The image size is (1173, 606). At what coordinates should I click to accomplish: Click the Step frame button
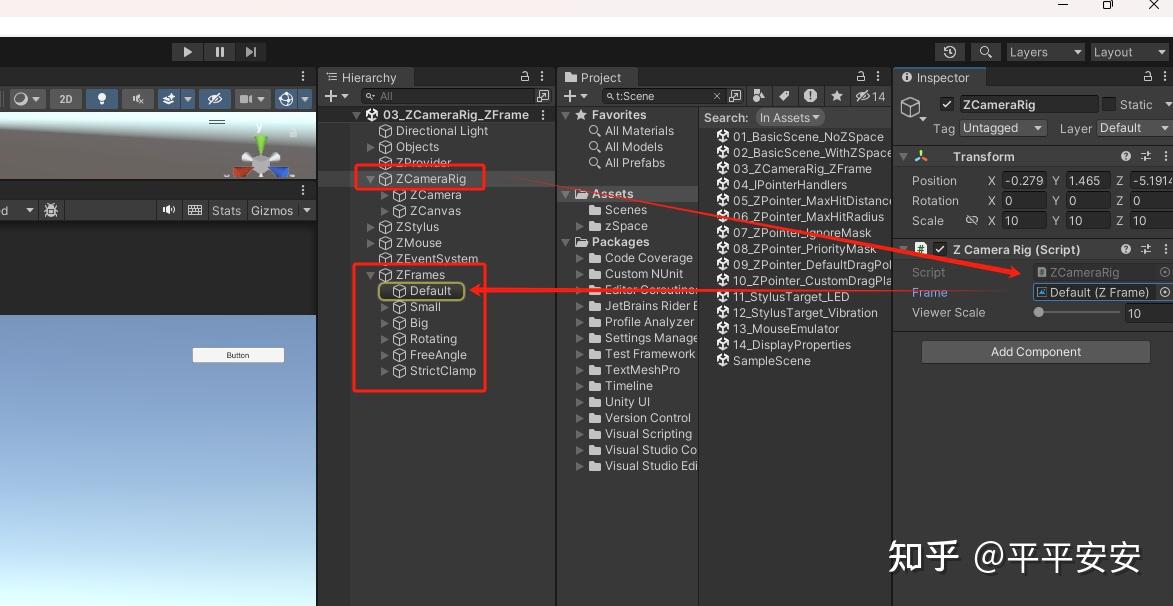pyautogui.click(x=251, y=51)
